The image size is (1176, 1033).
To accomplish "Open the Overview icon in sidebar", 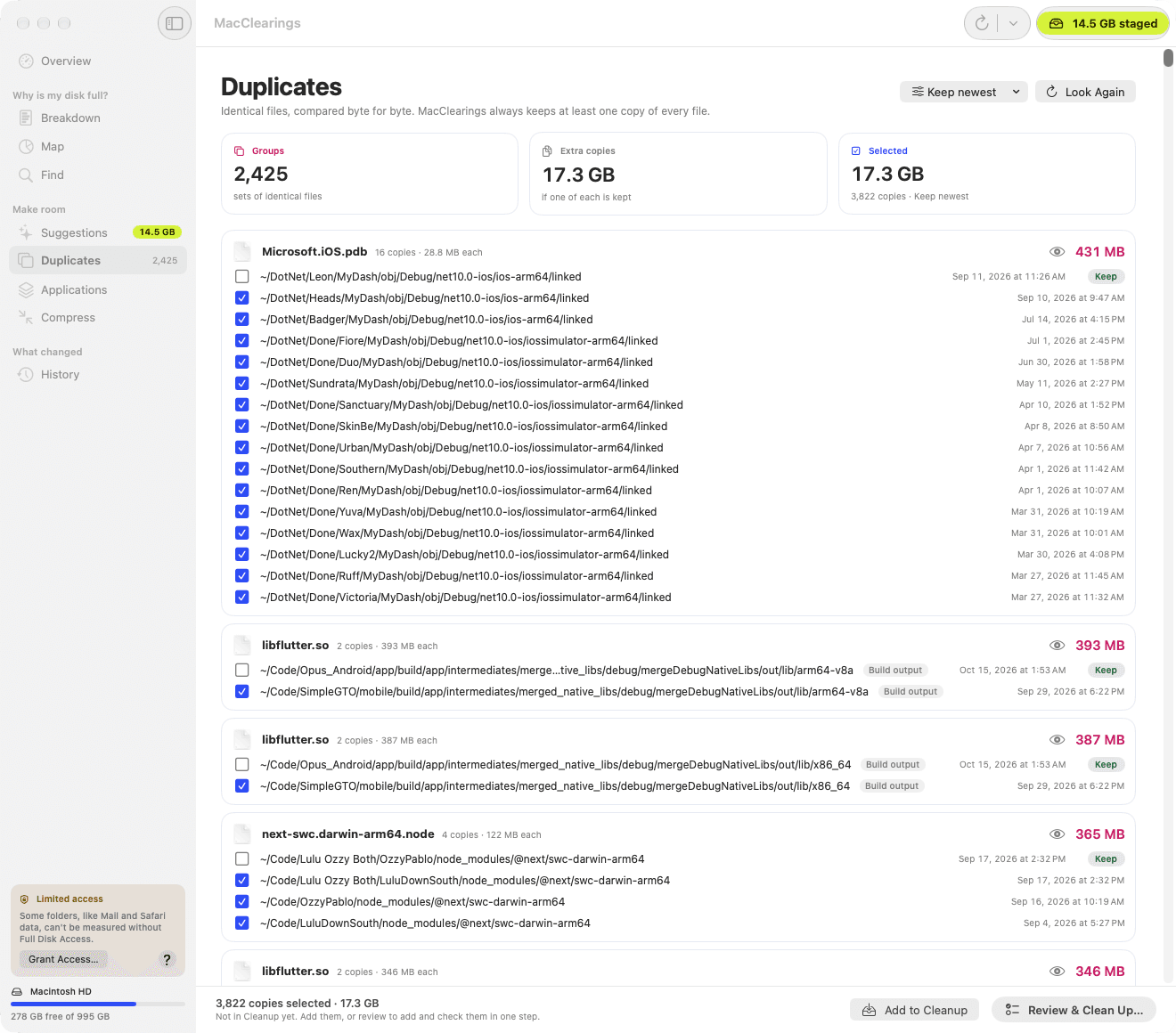I will pyautogui.click(x=27, y=61).
